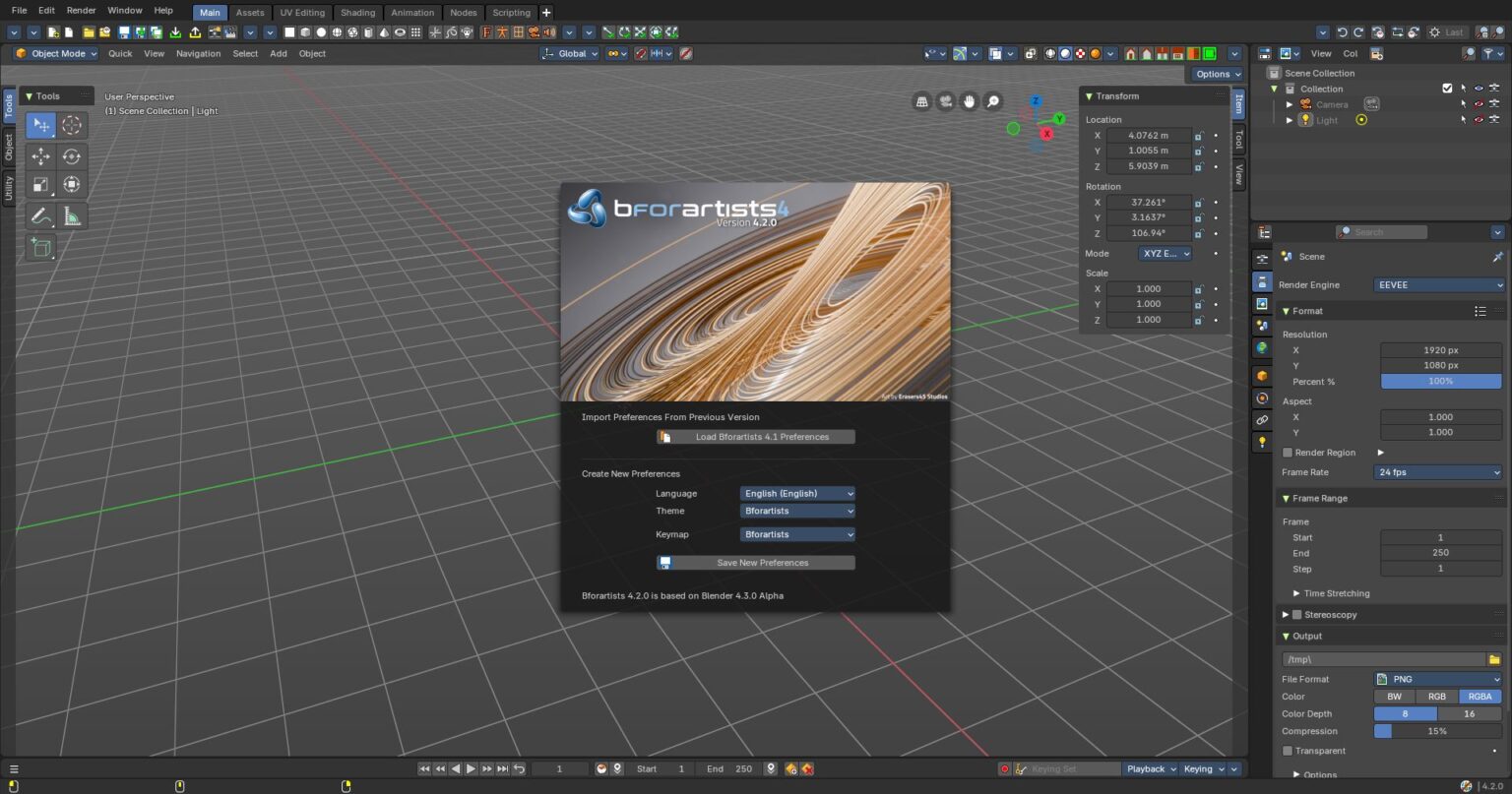The width and height of the screenshot is (1512, 794).
Task: Select the RGBA color mode button
Action: point(1480,696)
